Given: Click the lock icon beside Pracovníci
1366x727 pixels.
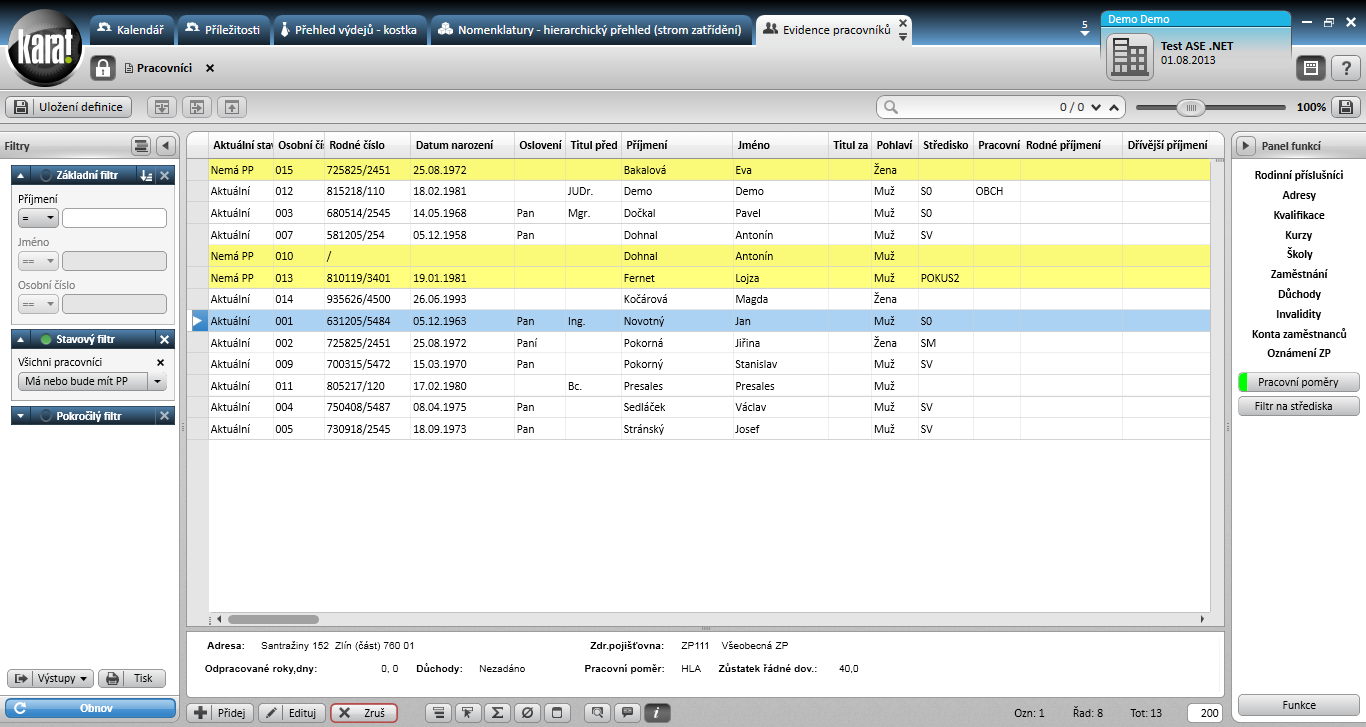Looking at the screenshot, I should [103, 68].
